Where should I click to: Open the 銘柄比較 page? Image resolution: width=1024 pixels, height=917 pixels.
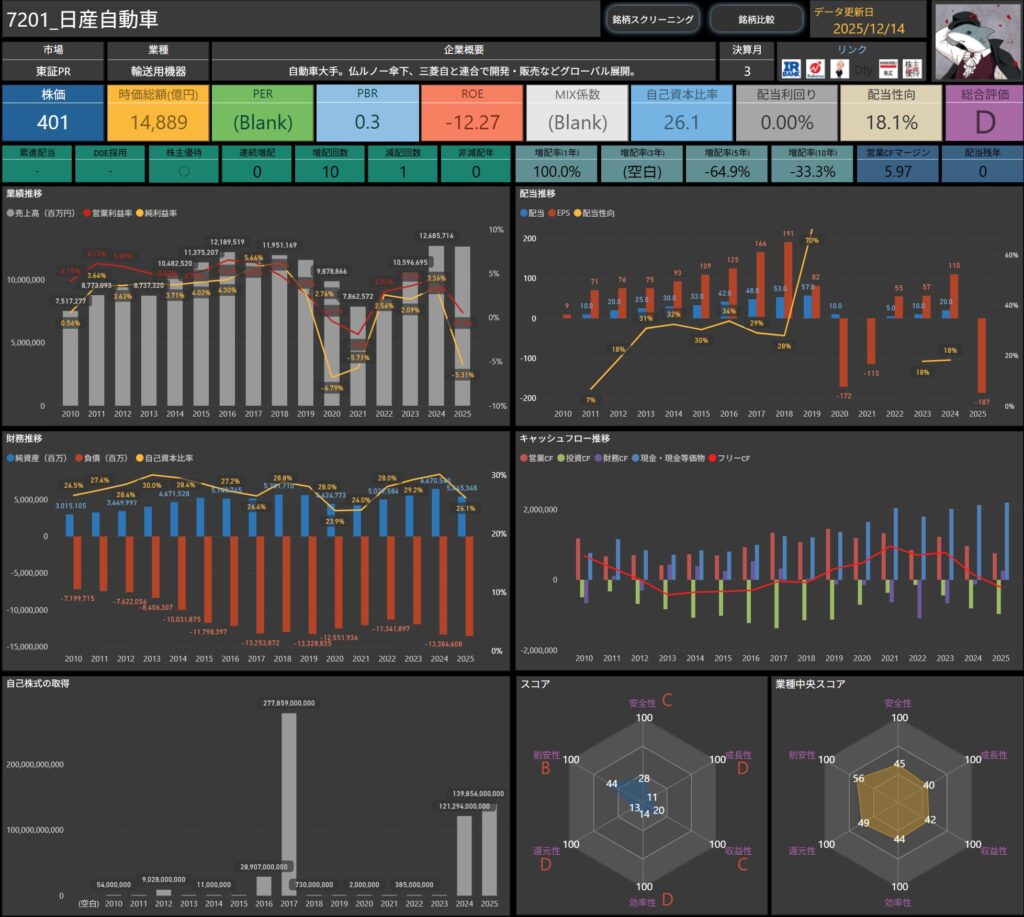pos(755,19)
